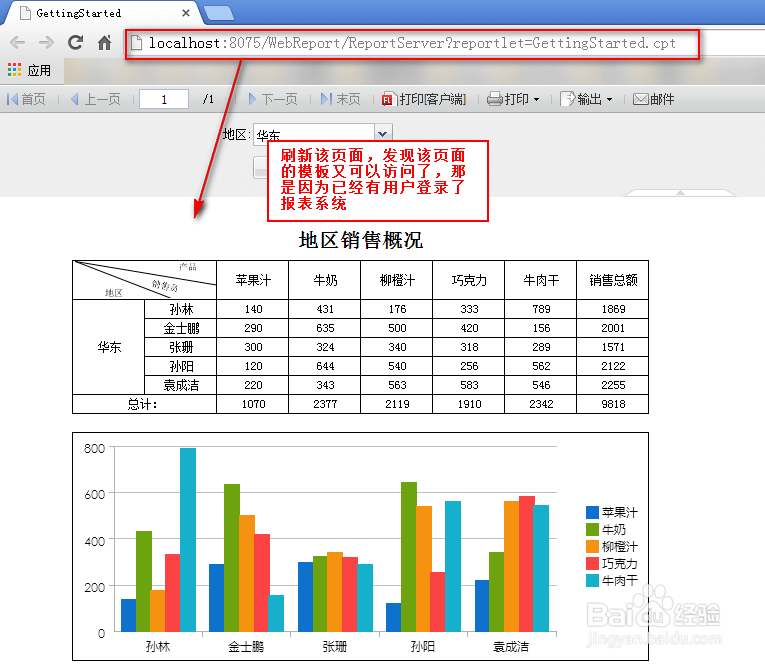Click the 总计 total row label
Viewport: 765px width, 666px height.
click(144, 404)
